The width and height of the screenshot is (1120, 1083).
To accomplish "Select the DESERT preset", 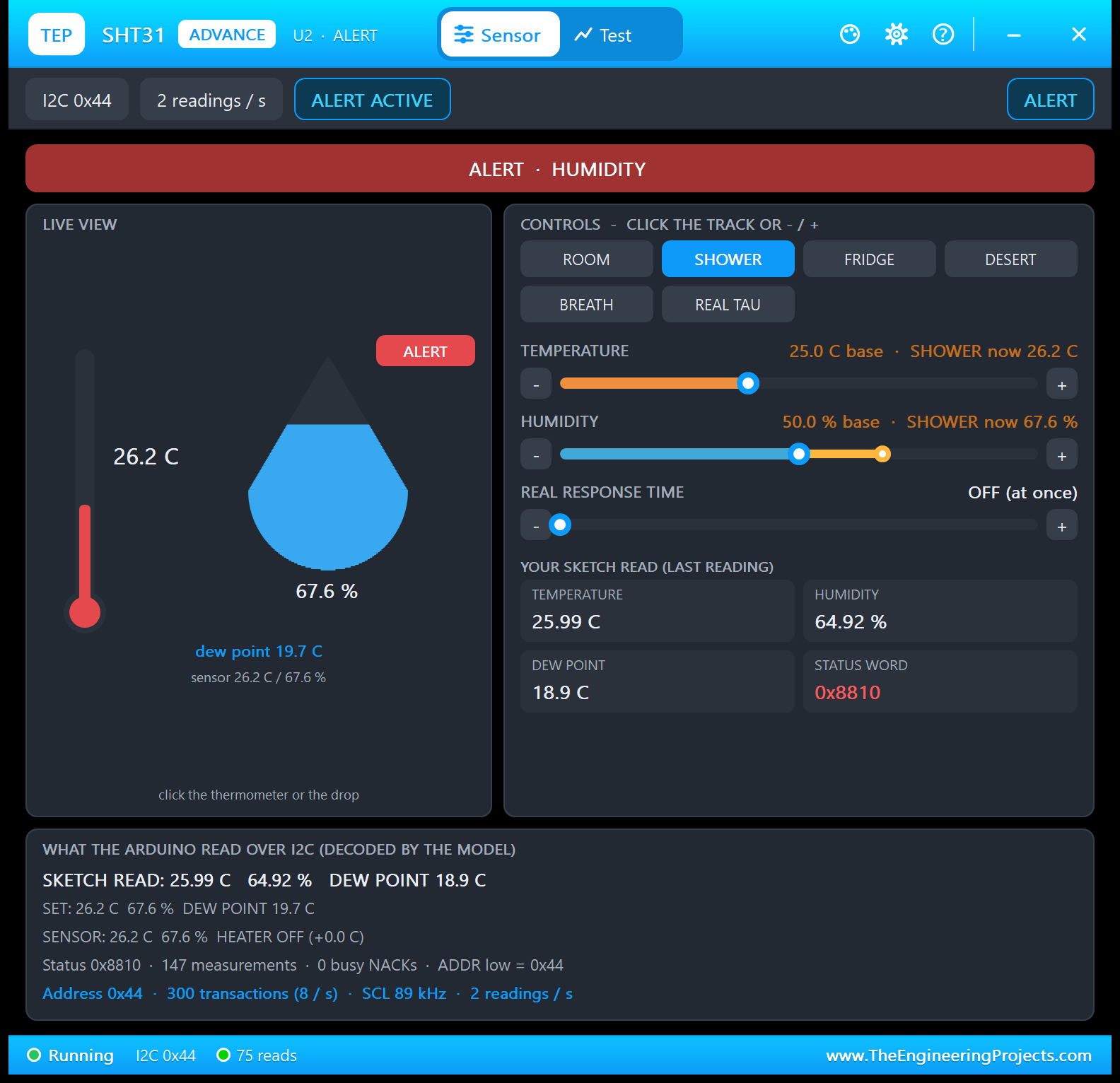I will pos(1011,259).
